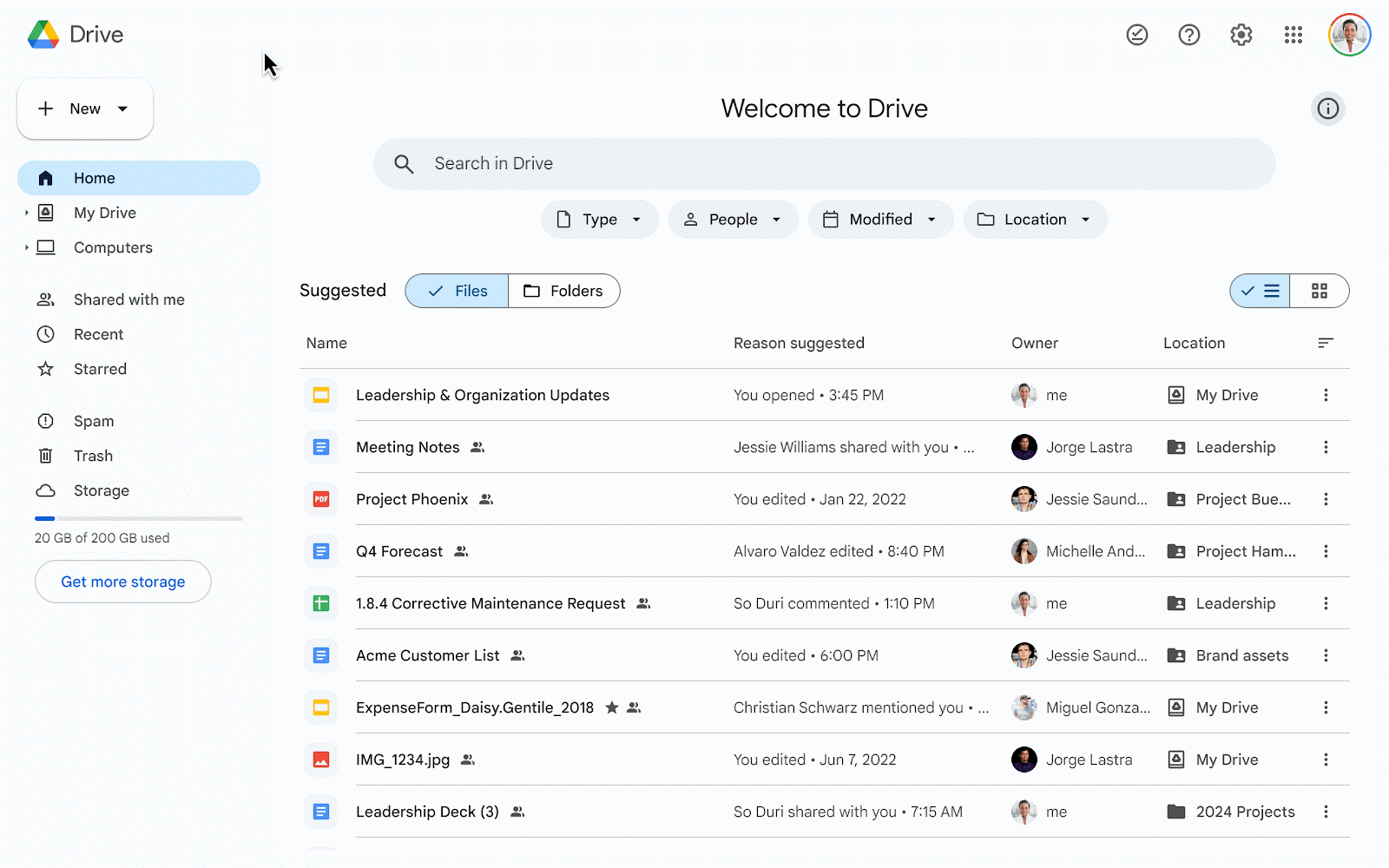This screenshot has width=1389, height=868.
Task: Open the Trash from the sidebar
Action: point(92,455)
